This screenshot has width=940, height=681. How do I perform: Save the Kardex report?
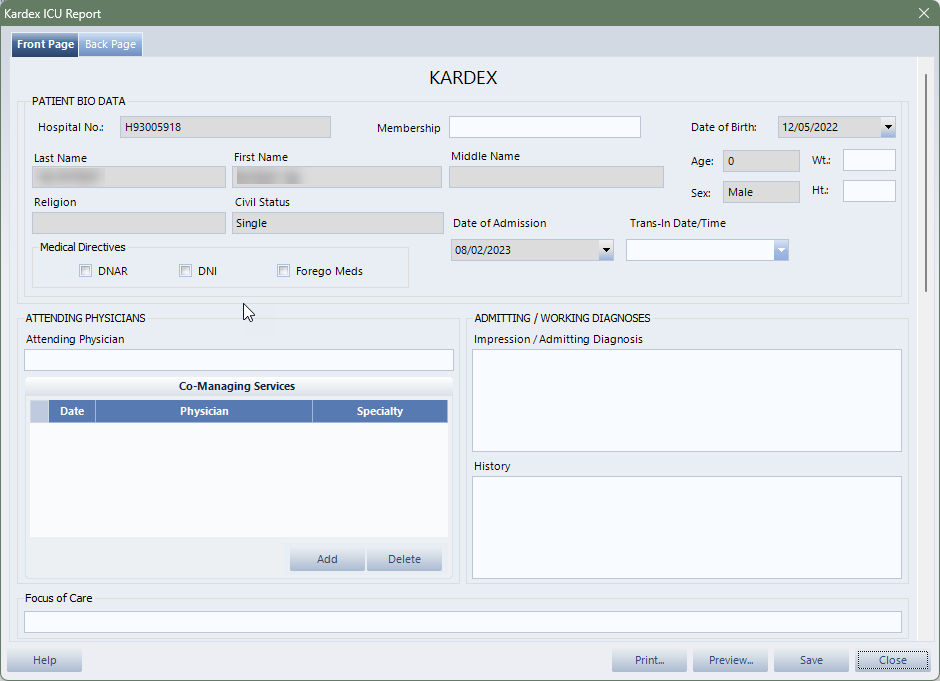click(811, 660)
